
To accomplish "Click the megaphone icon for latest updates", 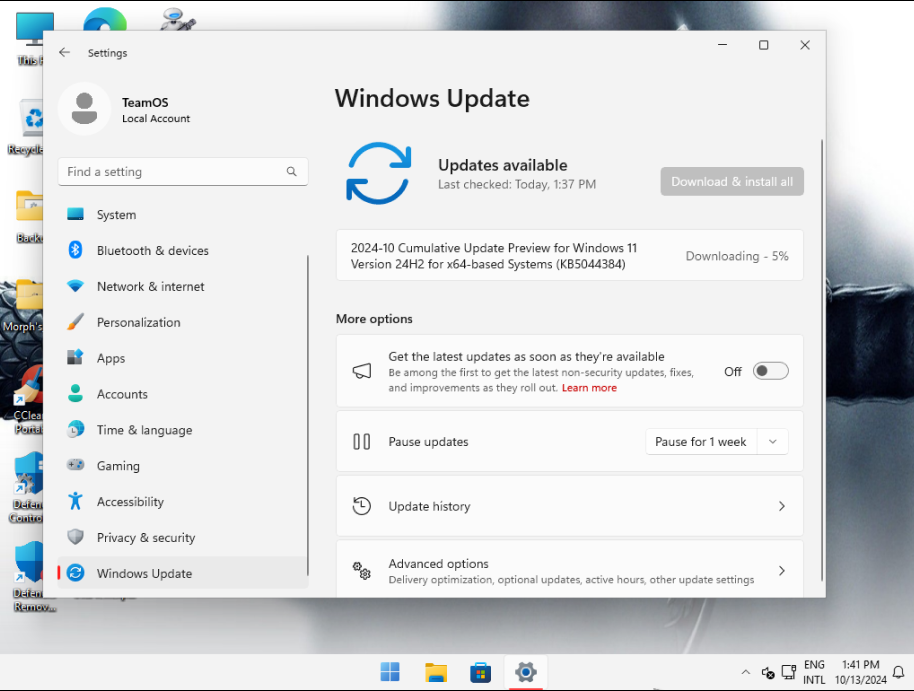I will [362, 371].
